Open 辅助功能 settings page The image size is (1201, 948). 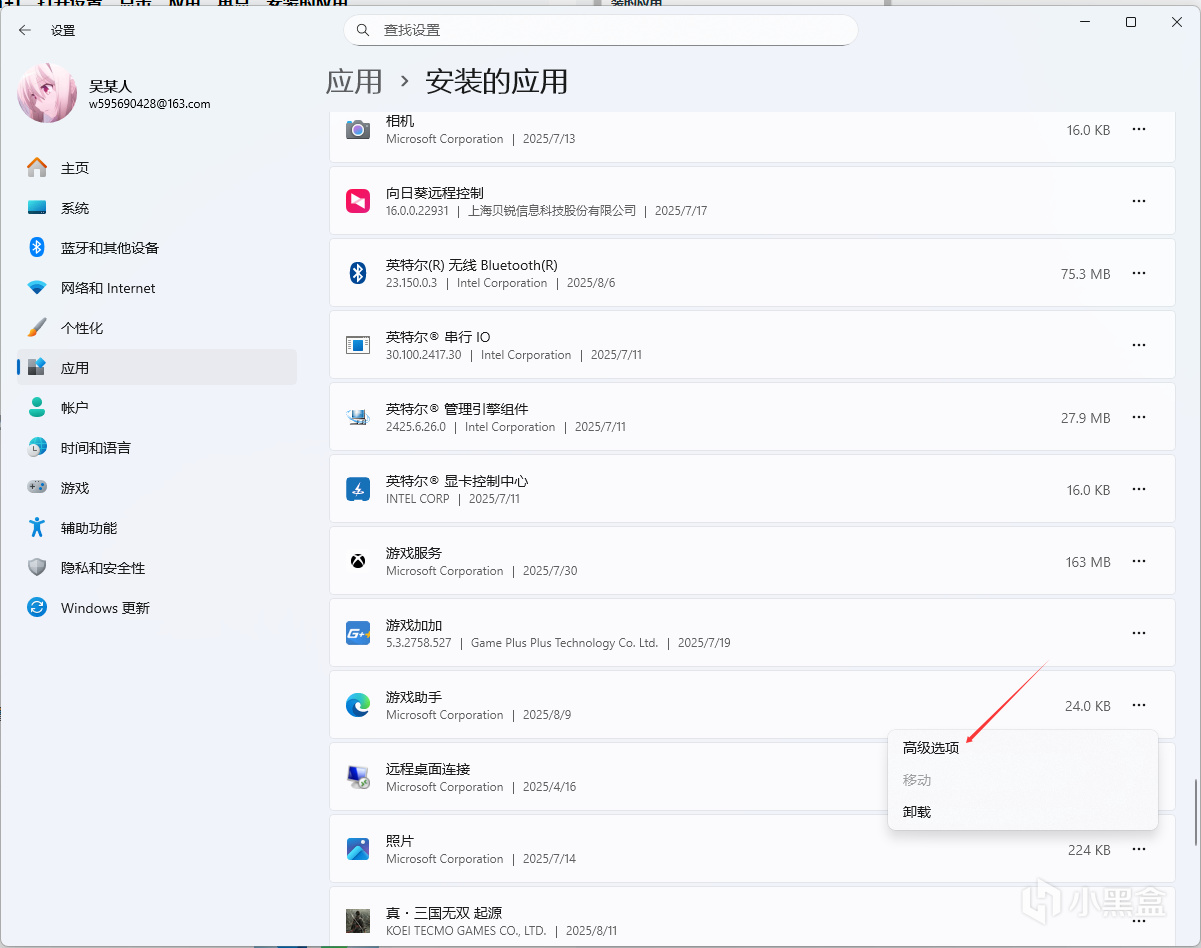[157, 528]
